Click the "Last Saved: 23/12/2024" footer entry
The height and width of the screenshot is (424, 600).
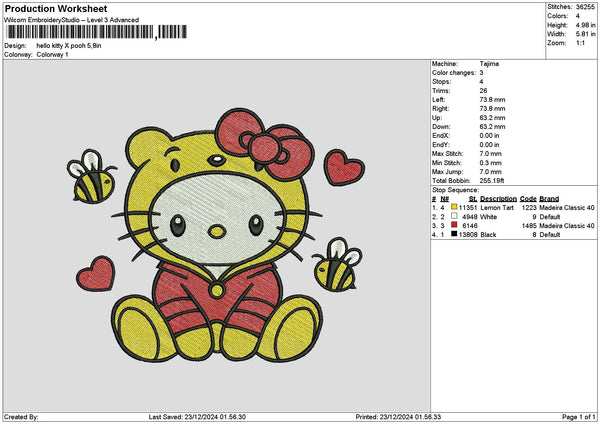tap(197, 417)
